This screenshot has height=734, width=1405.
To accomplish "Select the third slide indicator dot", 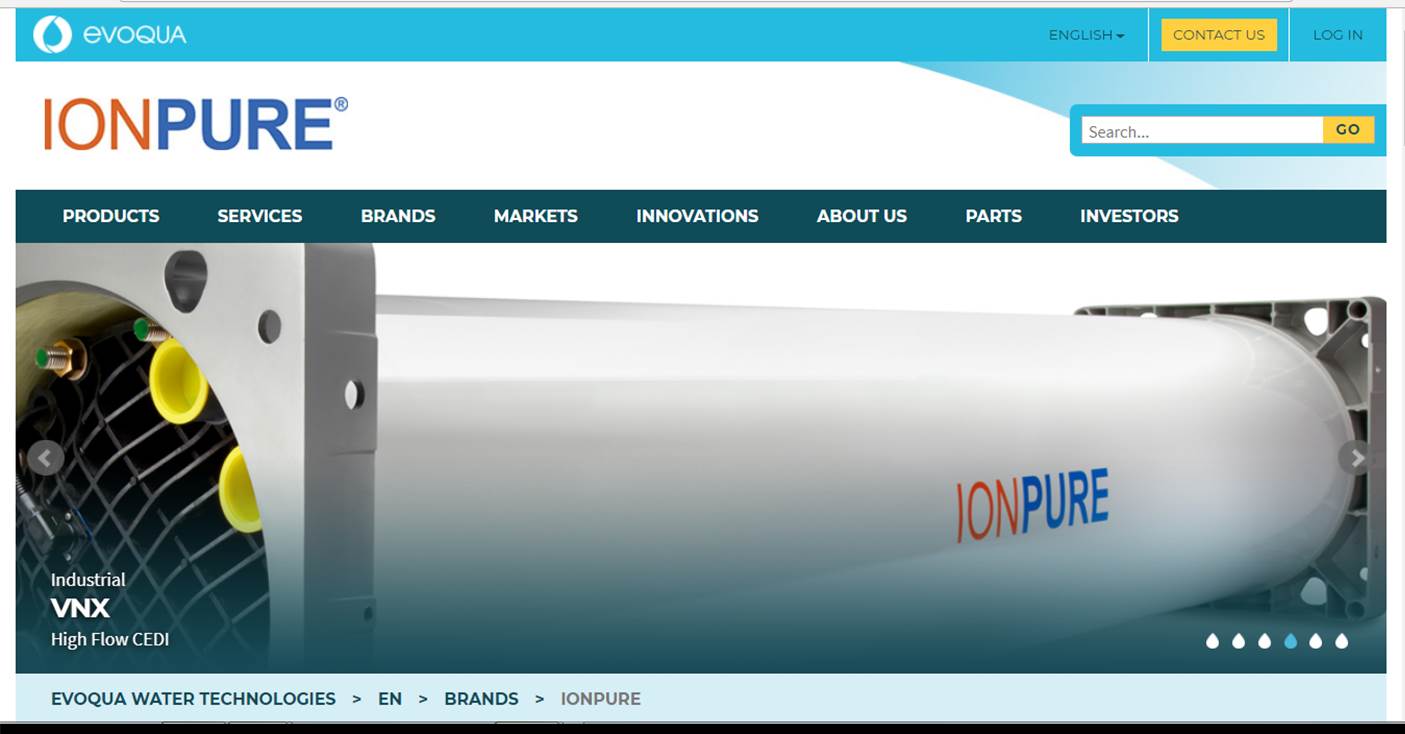I will 1264,641.
